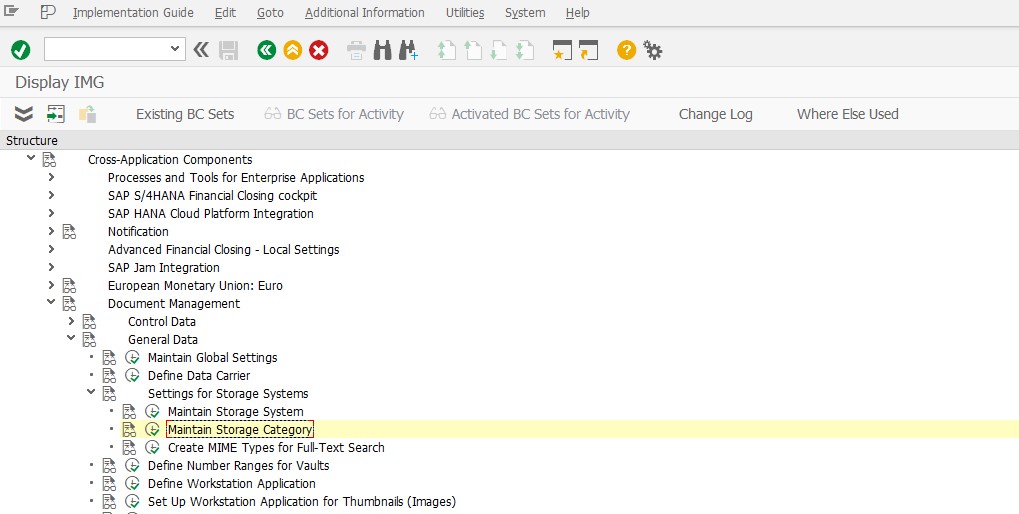The width and height of the screenshot is (1019, 514).
Task: Click the yellow Help question mark icon
Action: pos(626,50)
